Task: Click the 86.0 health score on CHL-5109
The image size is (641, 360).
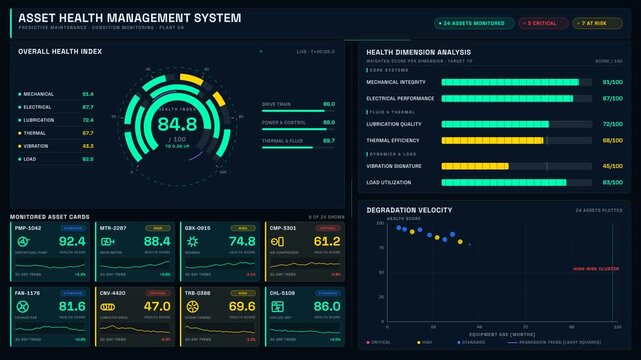Action: pyautogui.click(x=327, y=306)
